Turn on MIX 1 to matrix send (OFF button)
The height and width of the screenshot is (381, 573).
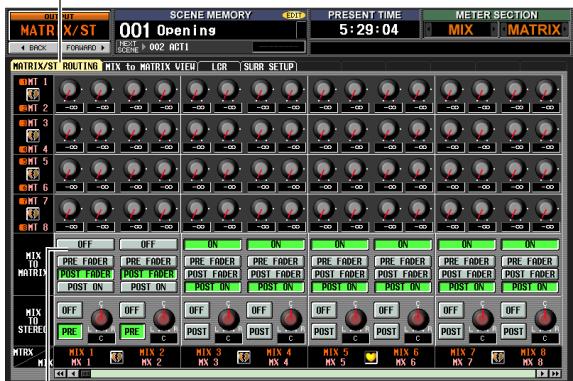click(85, 244)
